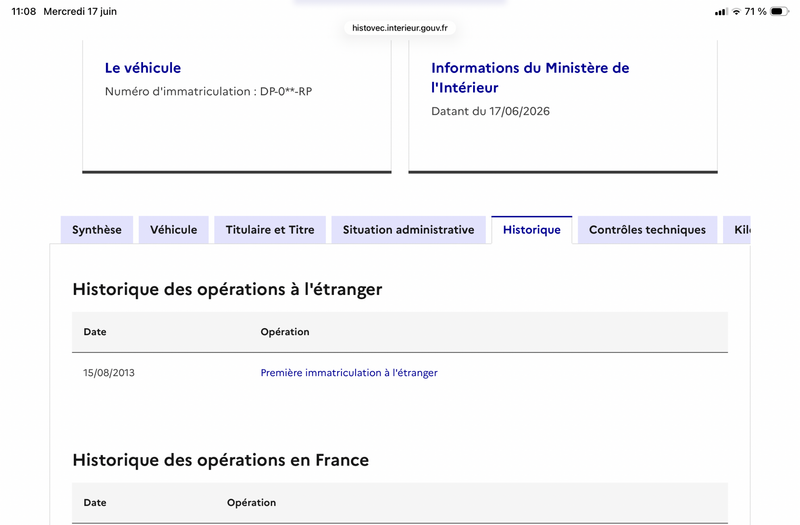This screenshot has height=525, width=800.
Task: Open the Titulaire et Titre tab
Action: tap(270, 230)
